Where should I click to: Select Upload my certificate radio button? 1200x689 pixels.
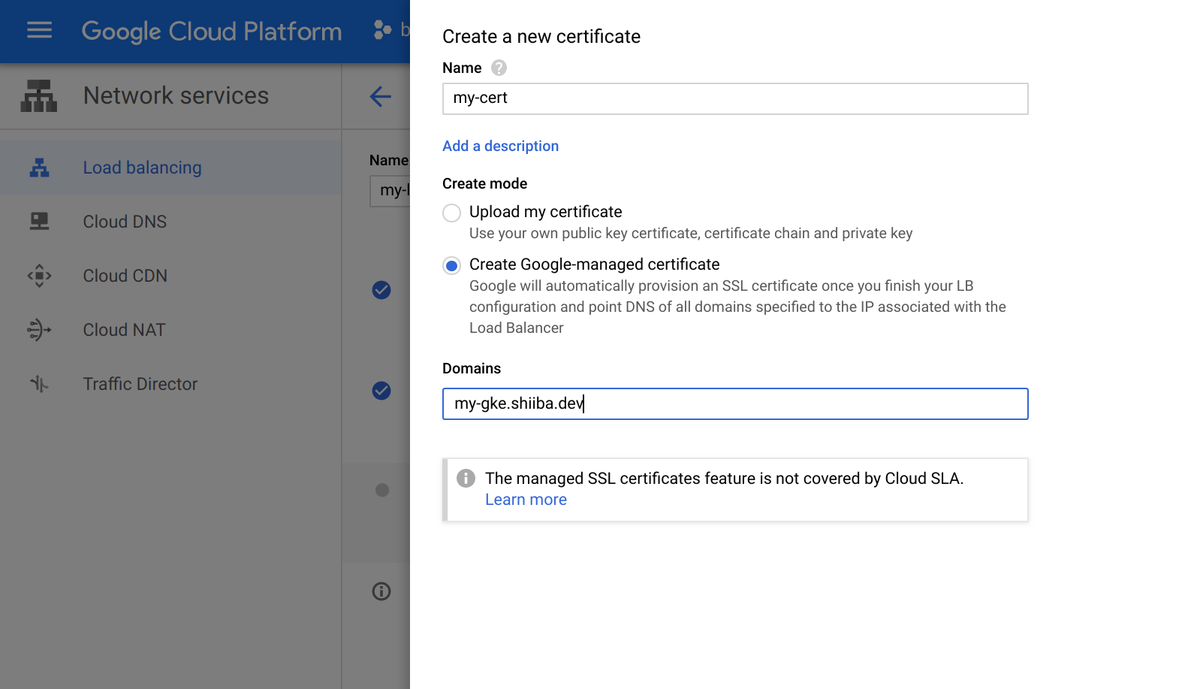[x=452, y=213]
